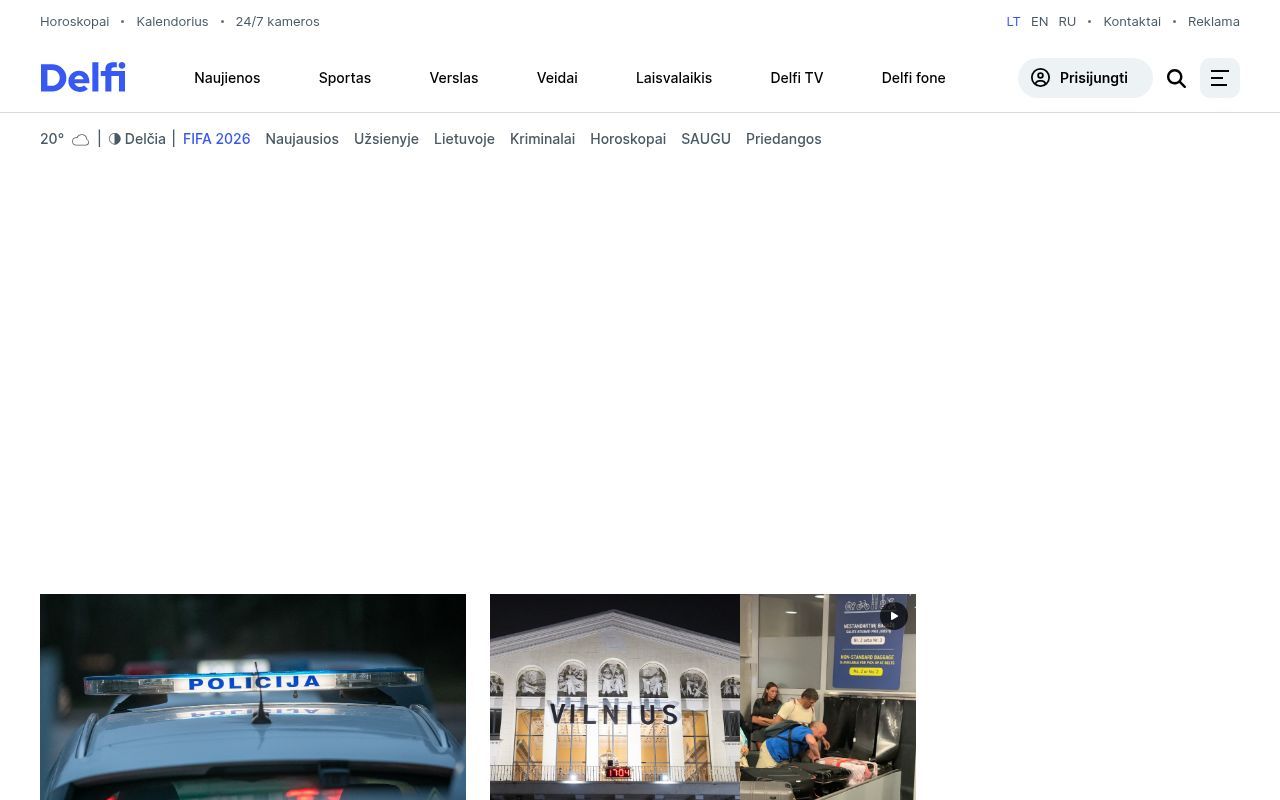Select the Lietuvoje category
This screenshot has width=1280, height=800.
pos(464,139)
